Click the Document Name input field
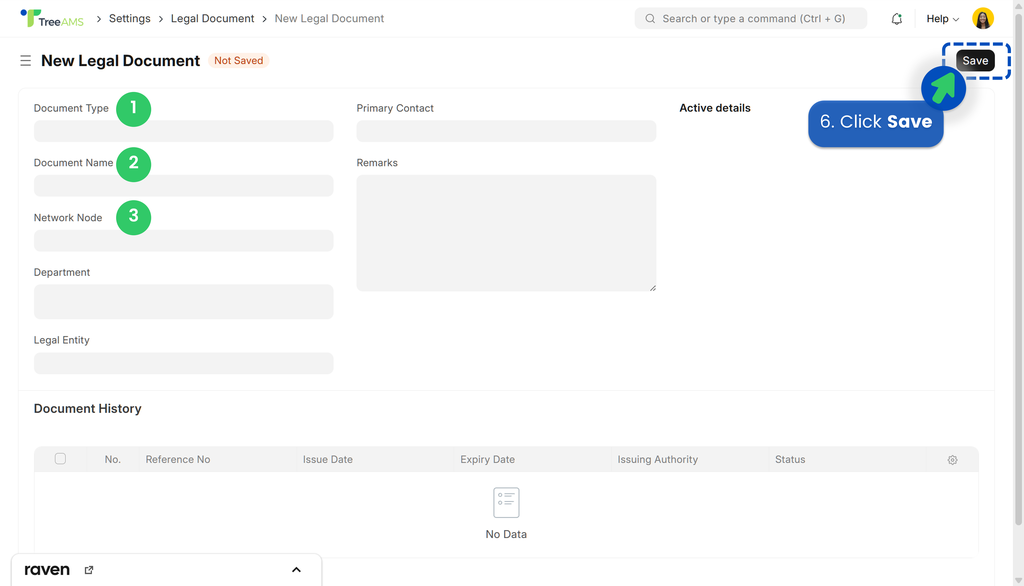 [183, 186]
